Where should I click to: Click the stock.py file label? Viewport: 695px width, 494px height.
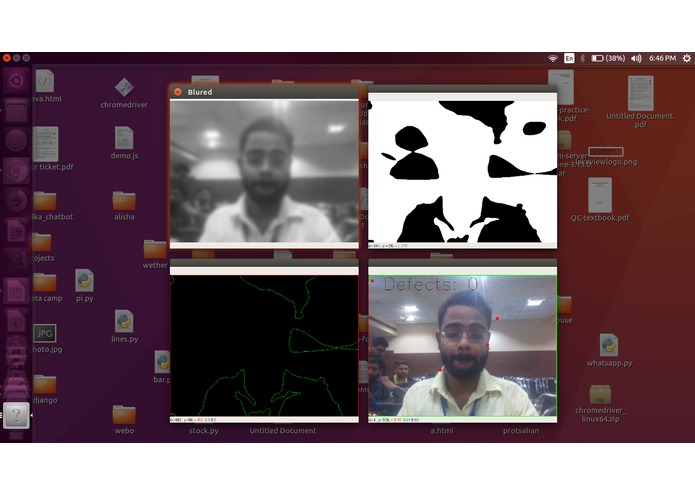[203, 430]
